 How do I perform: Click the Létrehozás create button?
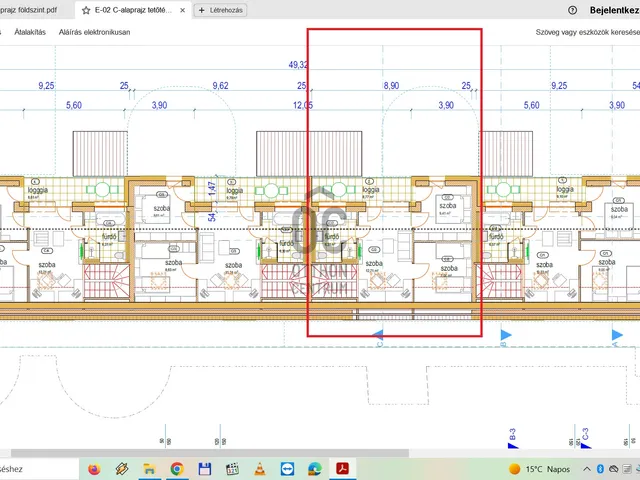click(x=220, y=10)
